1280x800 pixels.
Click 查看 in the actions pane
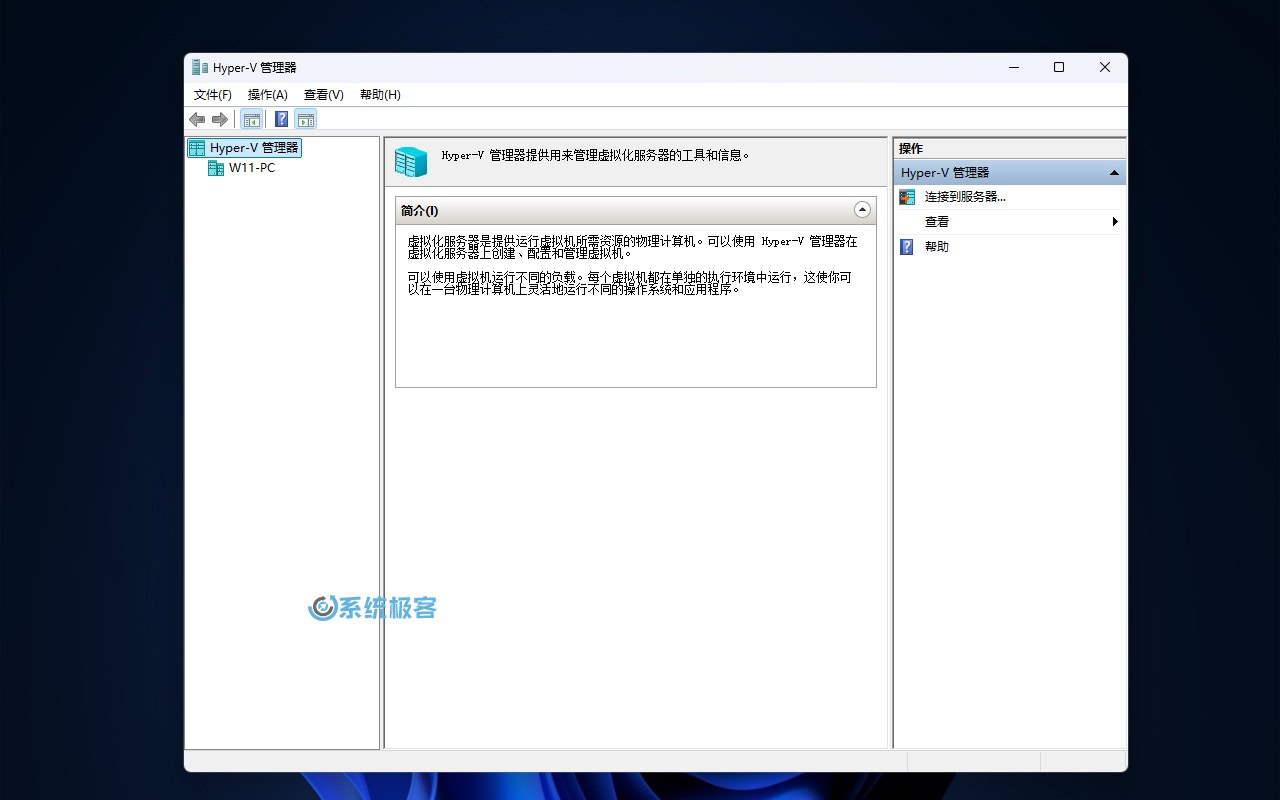(x=937, y=222)
